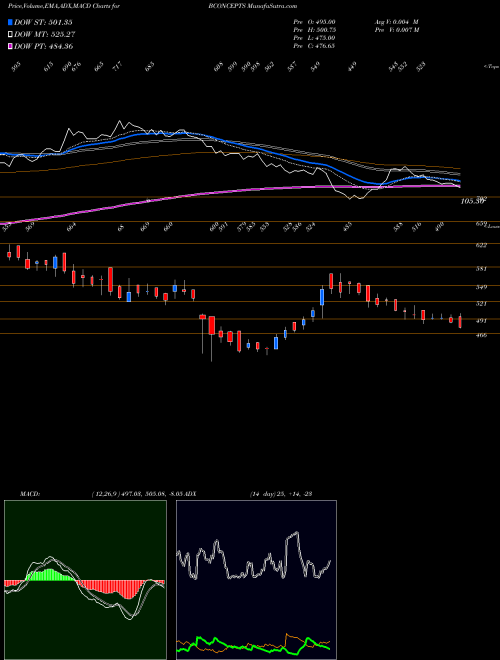Click the 'Pre H: 500.75' high value
The width and height of the screenshot is (500, 660).
pos(314,30)
